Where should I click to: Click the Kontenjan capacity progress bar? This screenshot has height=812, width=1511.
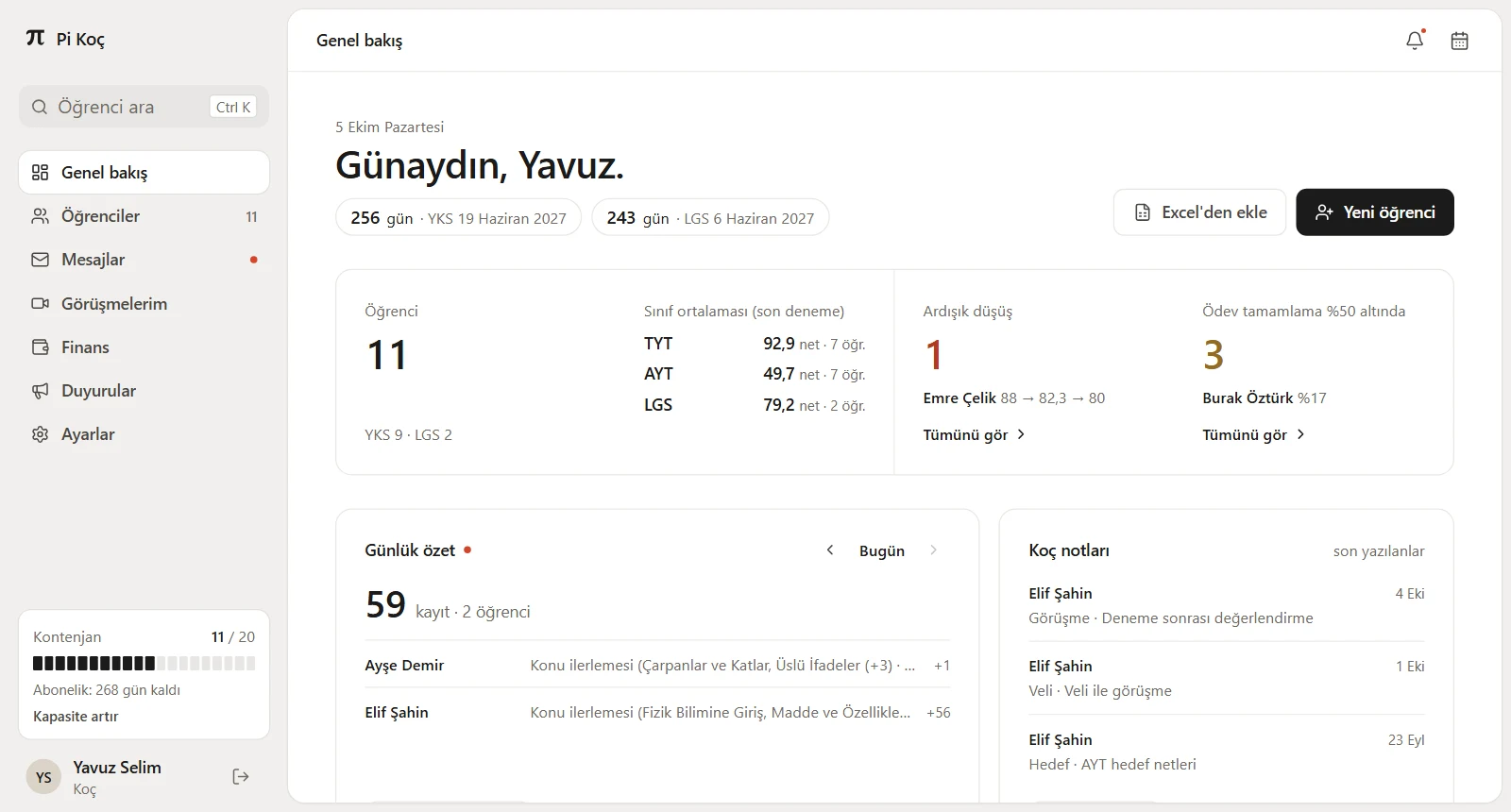[144, 663]
